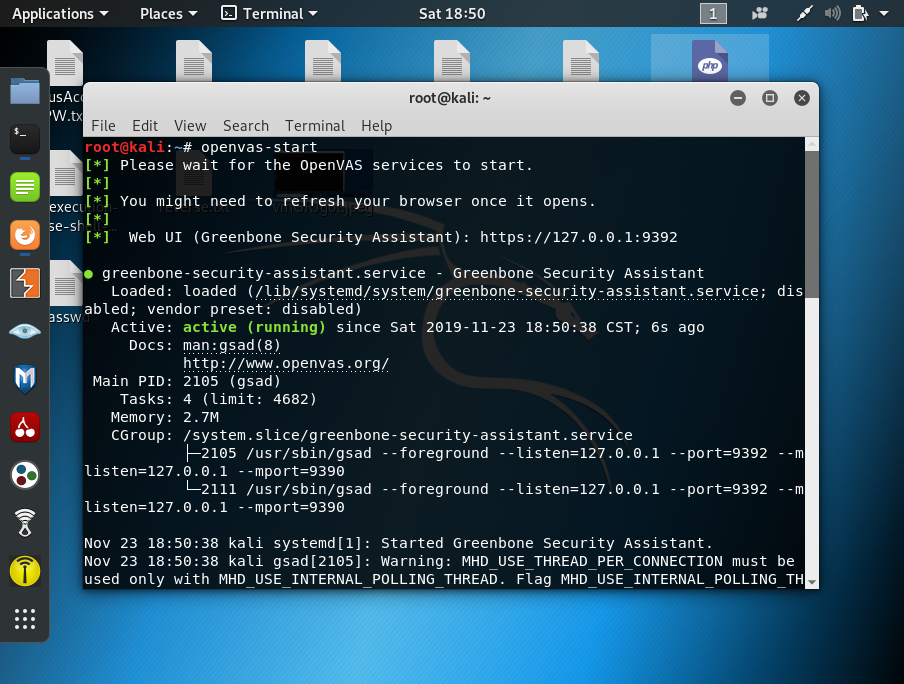Click the man:gsad(8) docs link
The image size is (904, 684).
click(x=232, y=345)
